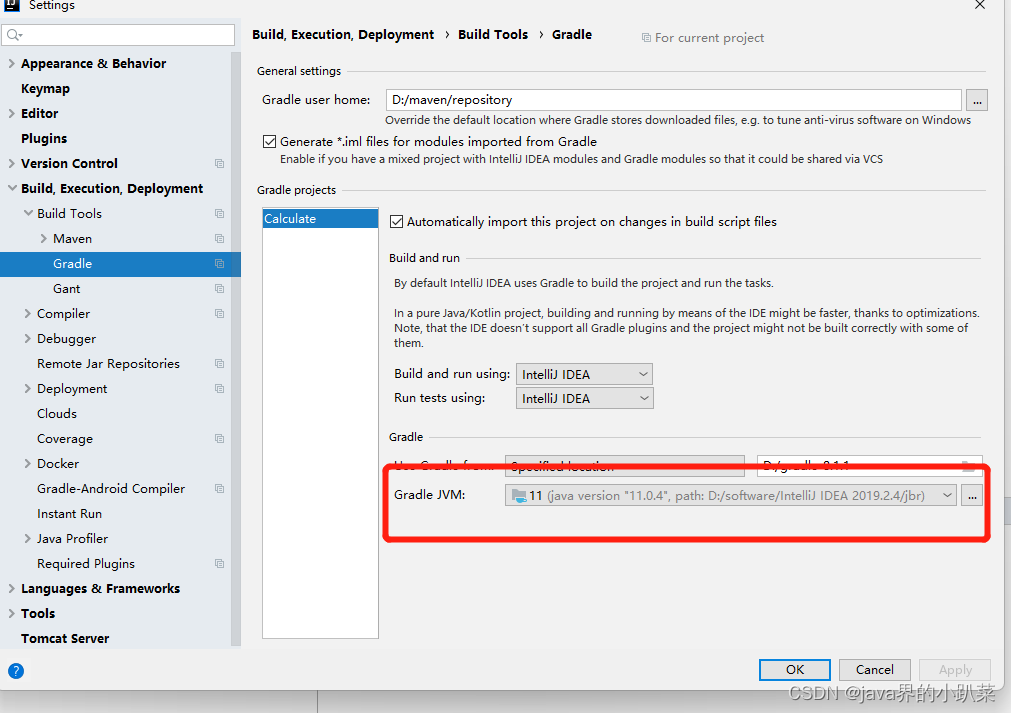Screen dimensions: 1011x713
Task: Click the project-level icon beside Version Control
Action: point(219,164)
